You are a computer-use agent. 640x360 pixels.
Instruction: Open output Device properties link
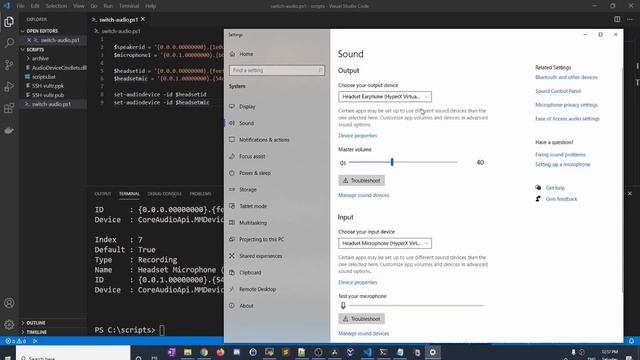358,136
